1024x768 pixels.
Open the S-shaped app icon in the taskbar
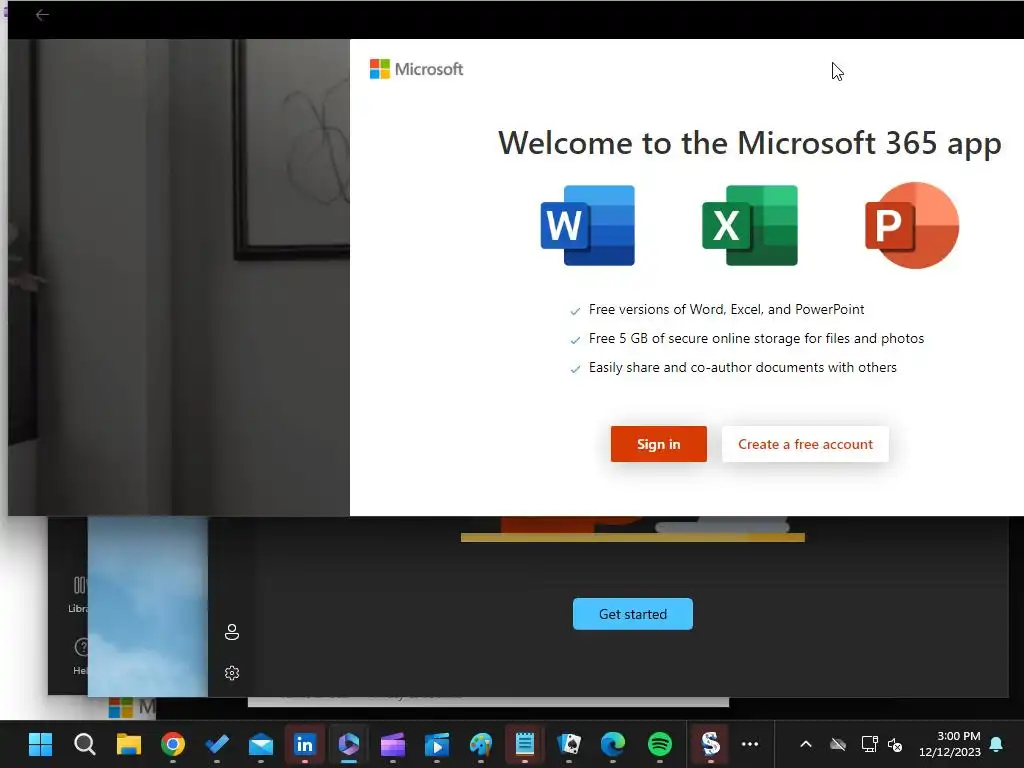tap(711, 744)
